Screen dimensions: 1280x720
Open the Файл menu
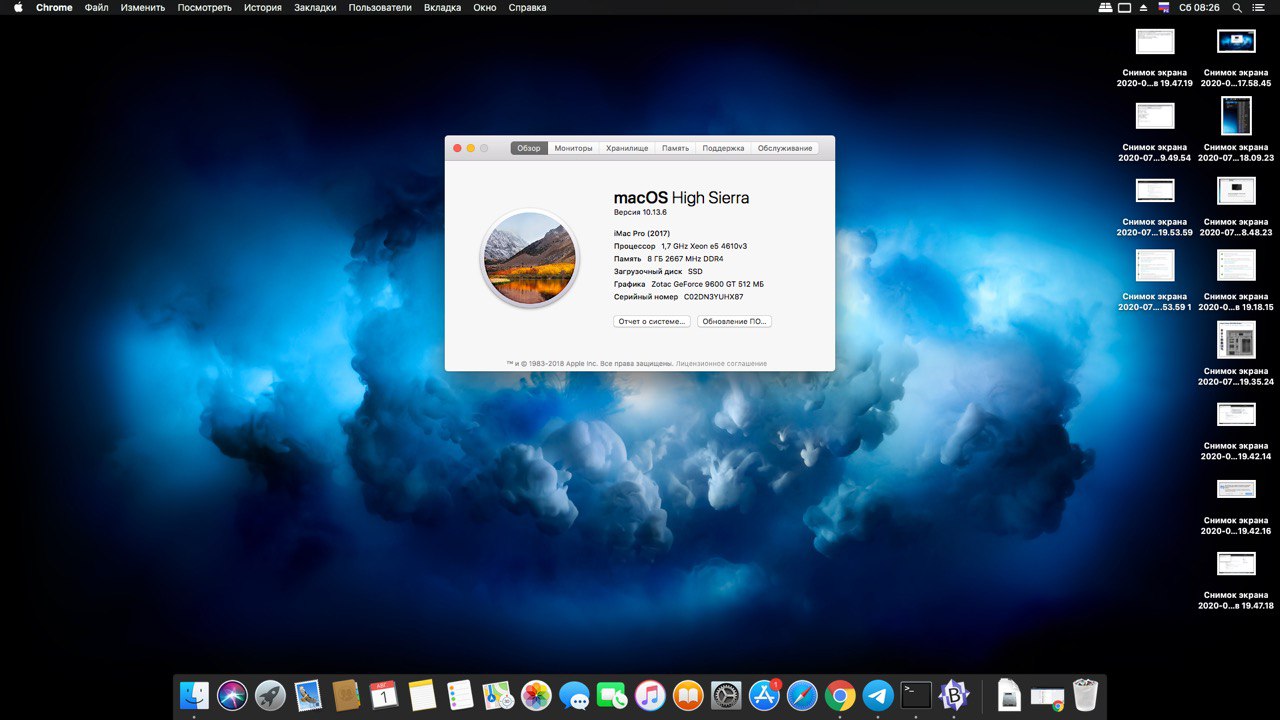click(x=97, y=7)
